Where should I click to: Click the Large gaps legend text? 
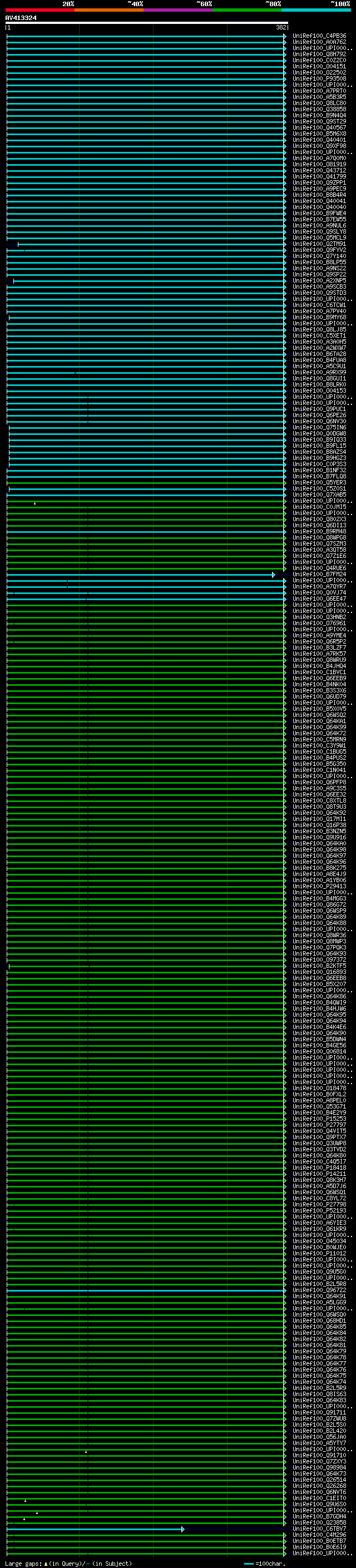point(23,1564)
